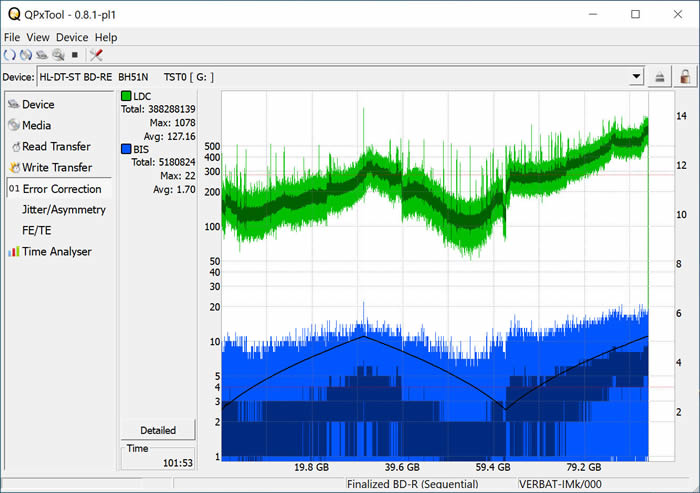Open the Time Analyser panel
700x493 pixels.
coord(56,252)
